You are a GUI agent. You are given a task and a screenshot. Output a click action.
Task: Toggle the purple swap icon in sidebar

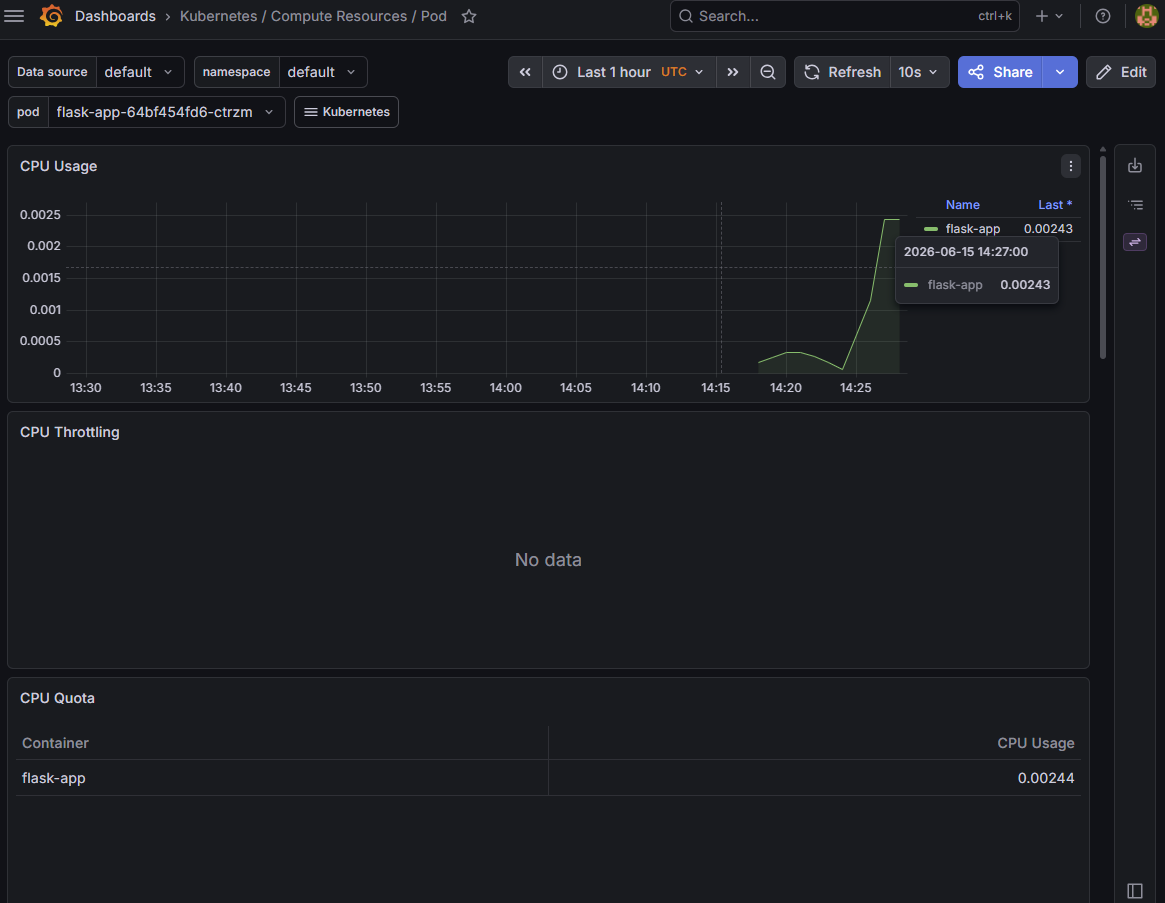point(1135,242)
